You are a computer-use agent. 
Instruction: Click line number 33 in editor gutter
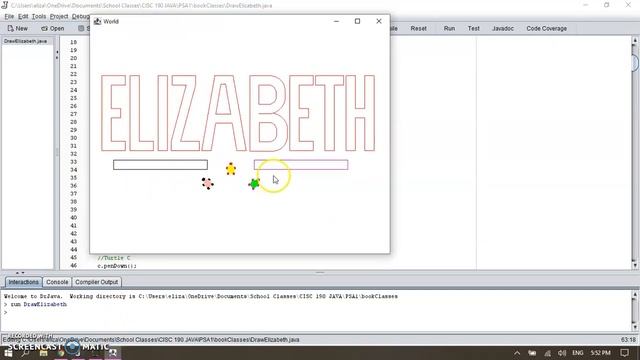pos(73,162)
